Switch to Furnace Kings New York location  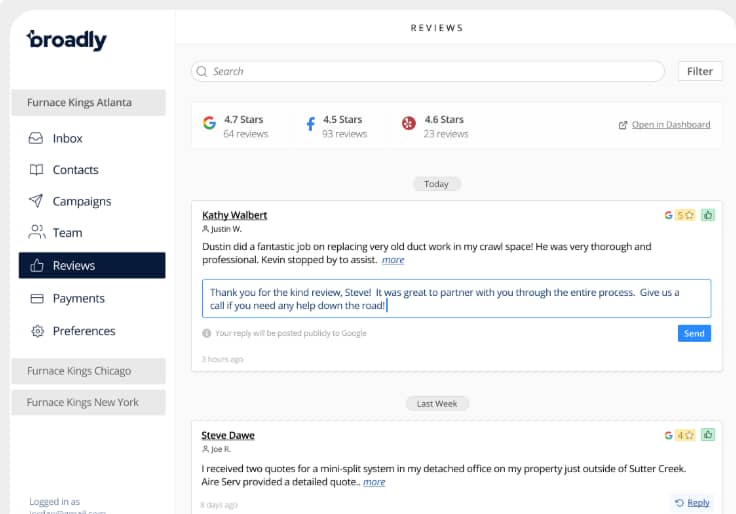[88, 402]
